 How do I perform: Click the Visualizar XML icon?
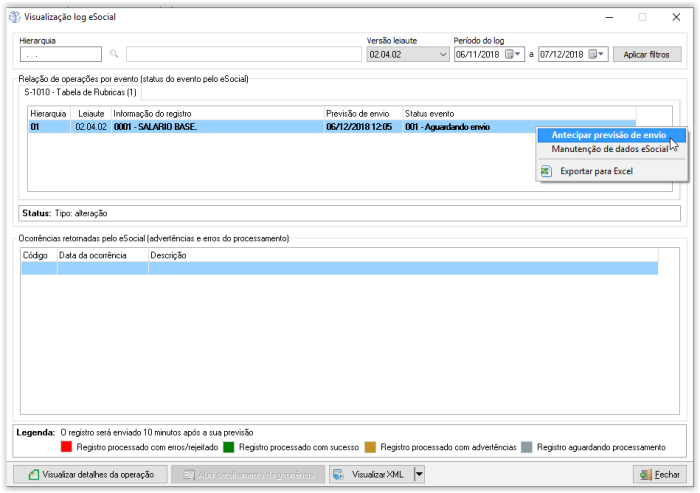point(338,474)
